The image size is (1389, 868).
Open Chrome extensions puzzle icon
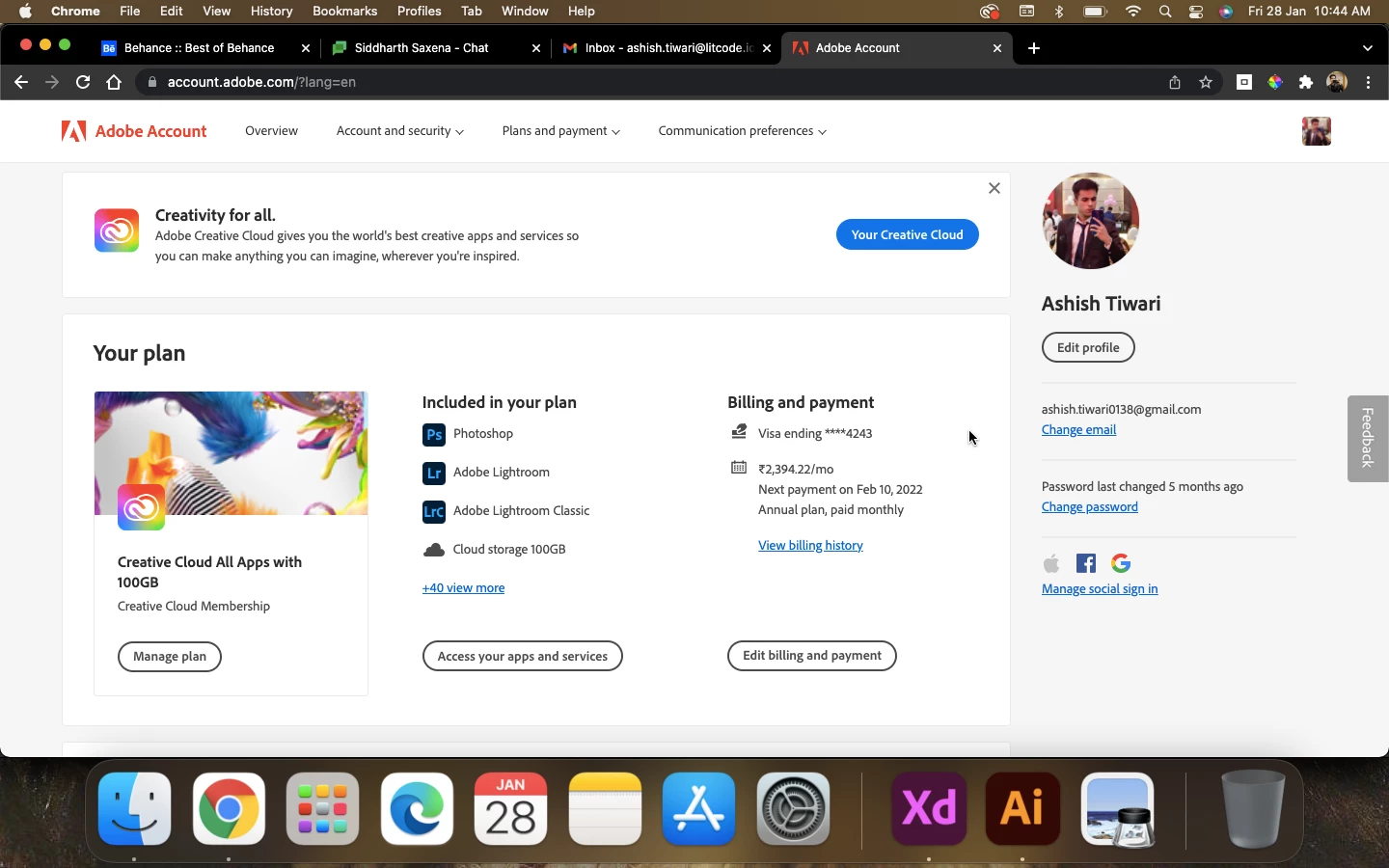pyautogui.click(x=1306, y=82)
